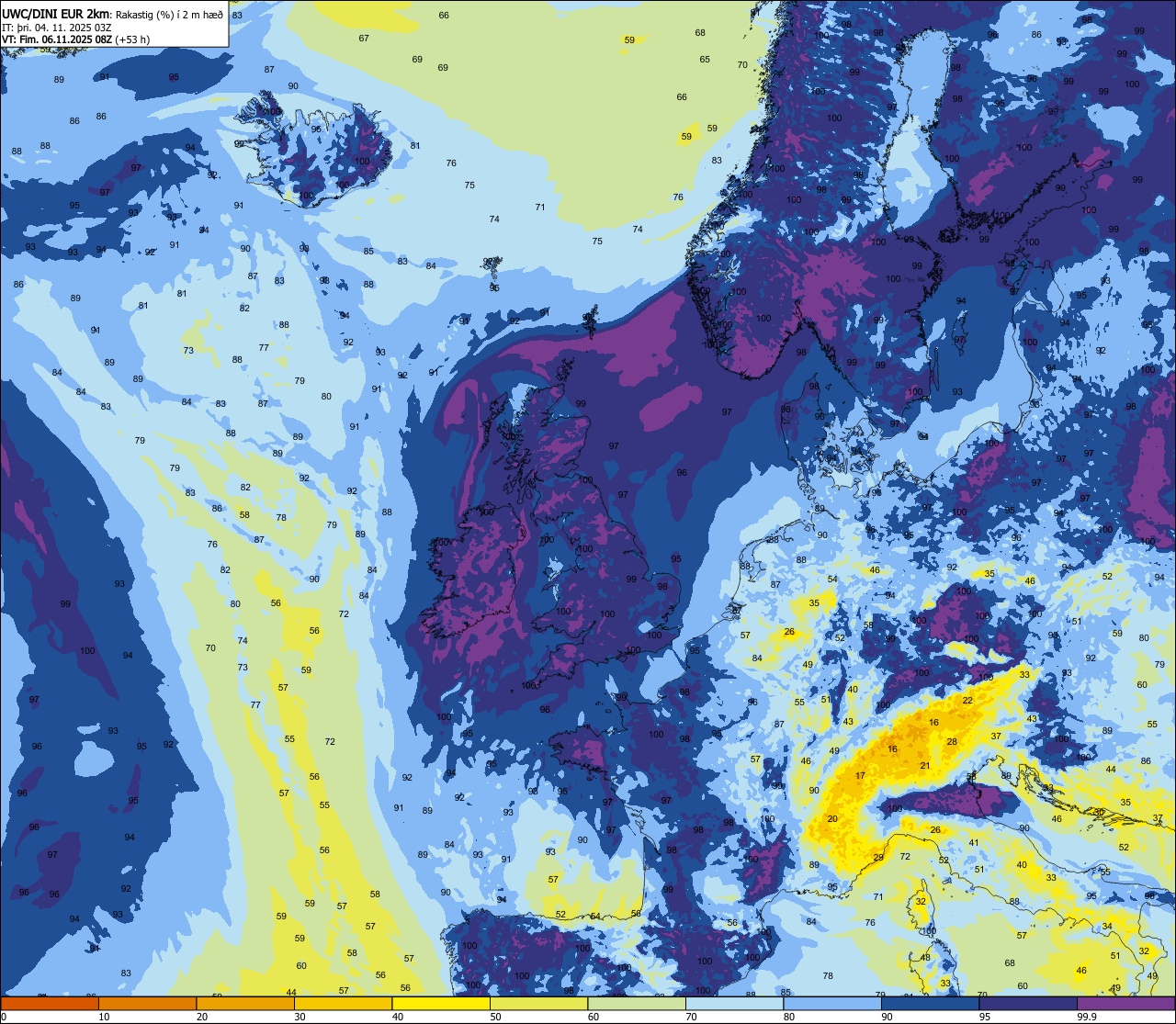This screenshot has width=1176, height=1024.
Task: Click the humidity value "17" over the Alps
Action: pos(860,776)
